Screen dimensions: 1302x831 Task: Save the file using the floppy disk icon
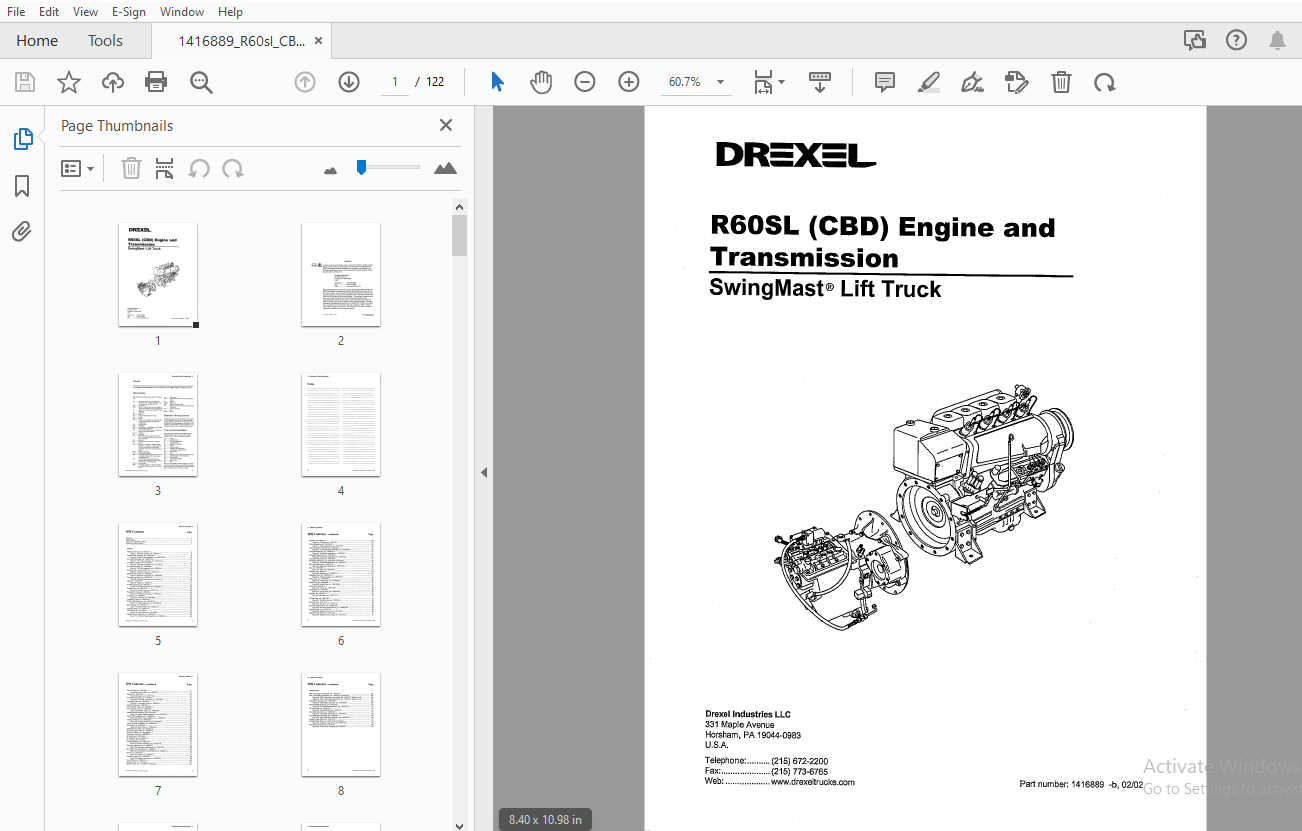[x=25, y=82]
